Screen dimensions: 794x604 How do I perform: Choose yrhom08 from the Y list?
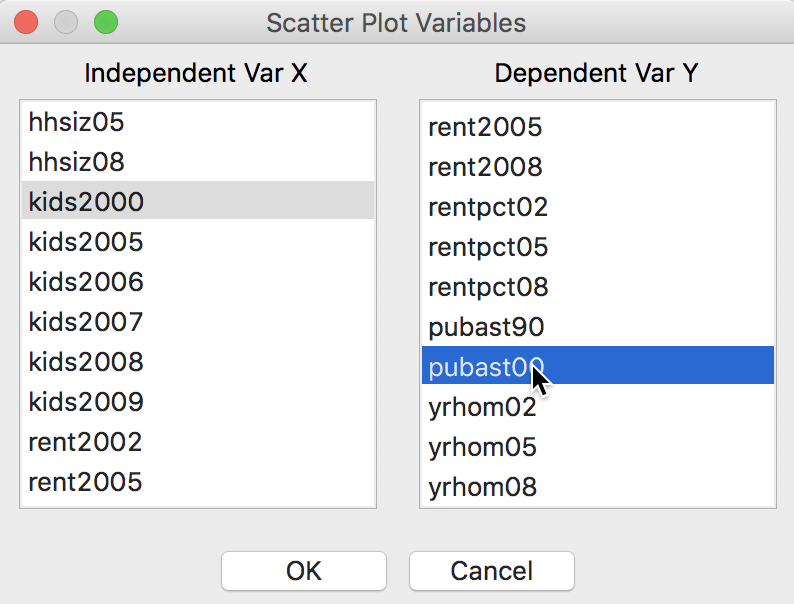coord(598,487)
